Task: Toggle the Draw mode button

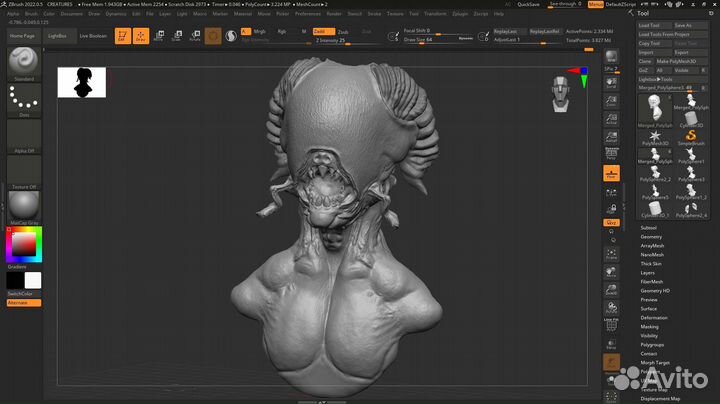Action: 141,36
